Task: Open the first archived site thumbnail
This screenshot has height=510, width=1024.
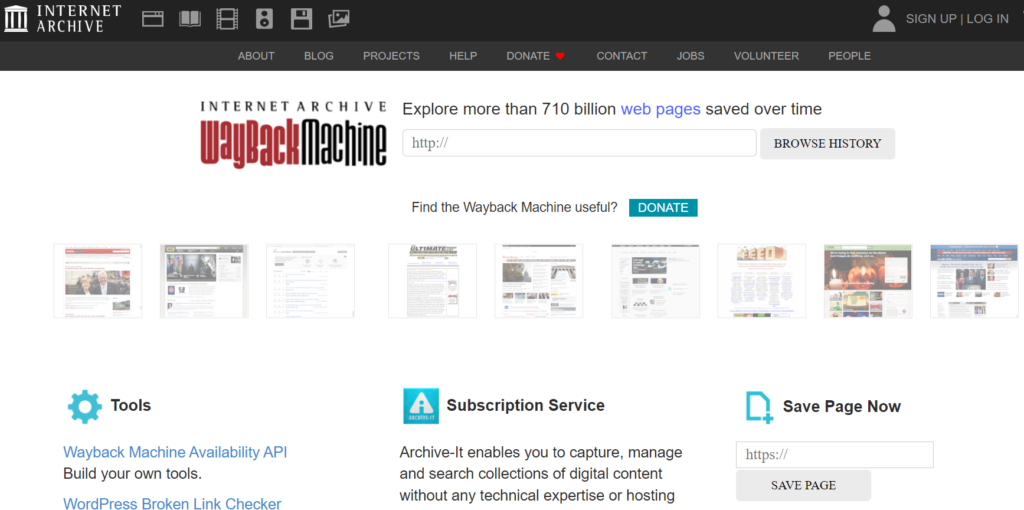Action: [98, 281]
